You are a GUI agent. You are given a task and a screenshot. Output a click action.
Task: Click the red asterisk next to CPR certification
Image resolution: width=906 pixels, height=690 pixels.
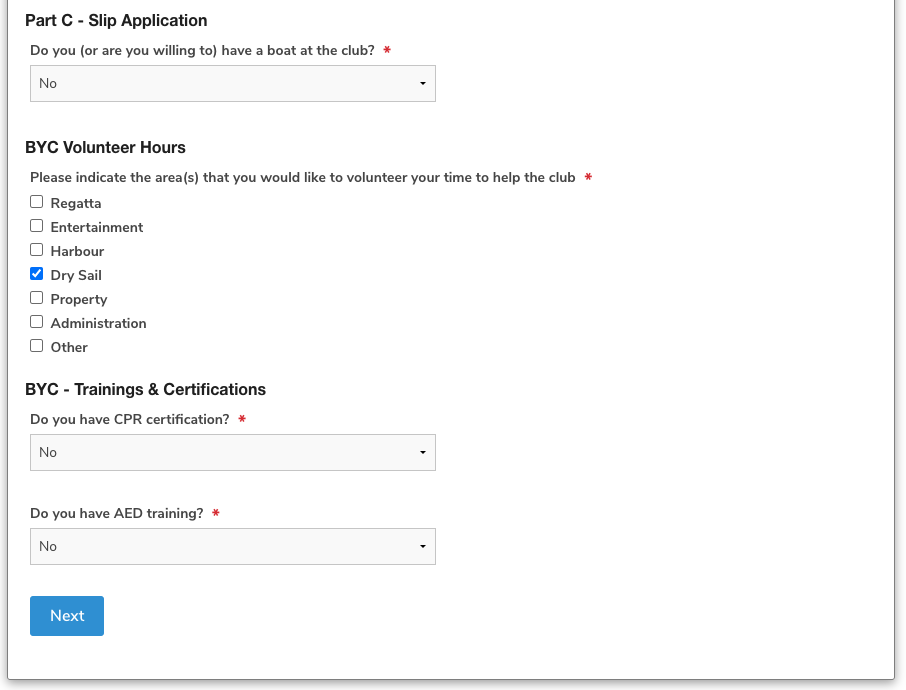click(x=242, y=420)
